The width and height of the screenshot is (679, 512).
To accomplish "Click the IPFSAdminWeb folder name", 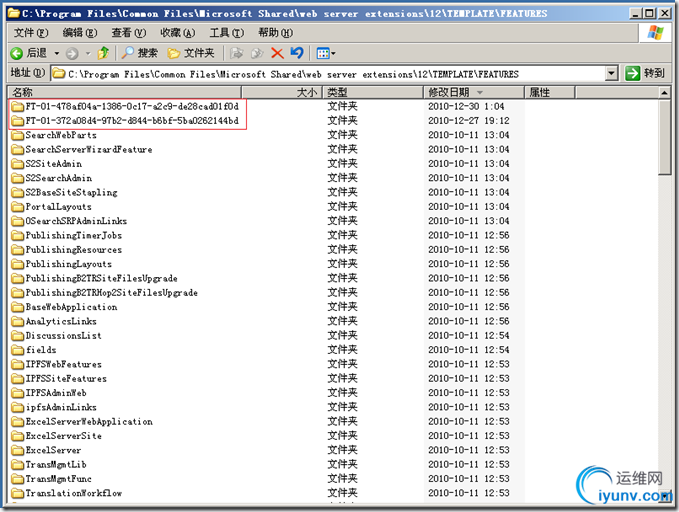I will pos(56,392).
